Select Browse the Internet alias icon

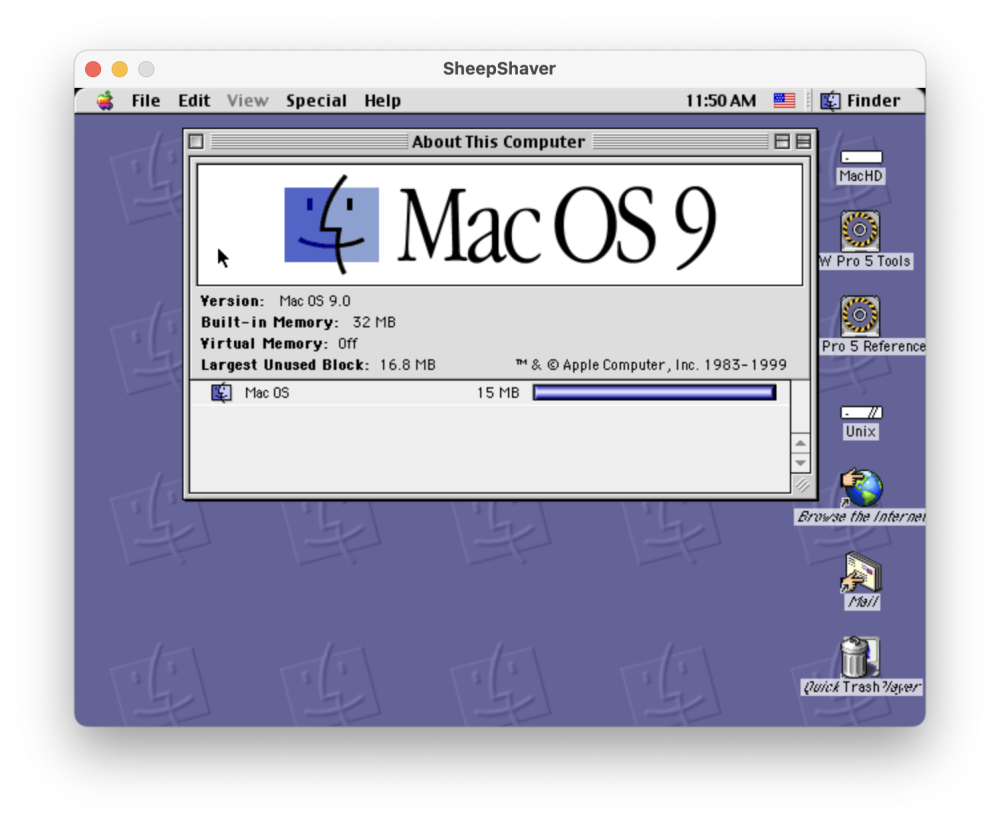tap(861, 488)
